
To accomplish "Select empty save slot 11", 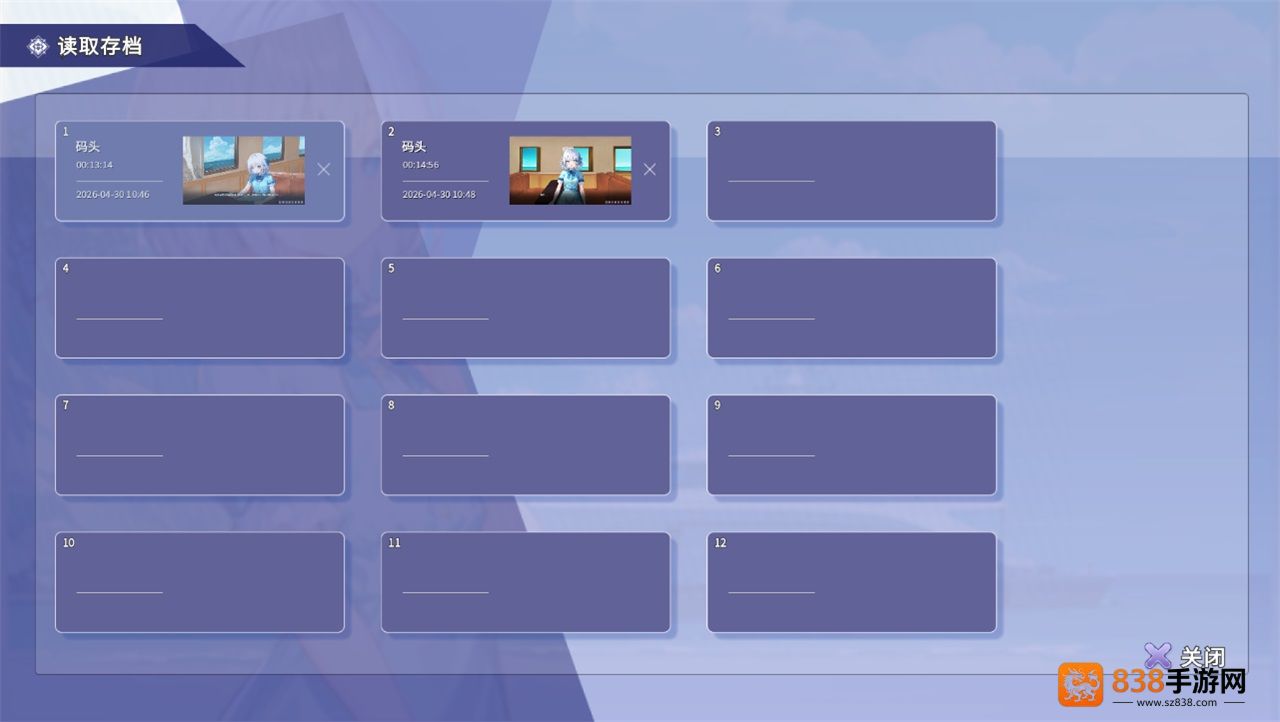I will [525, 582].
